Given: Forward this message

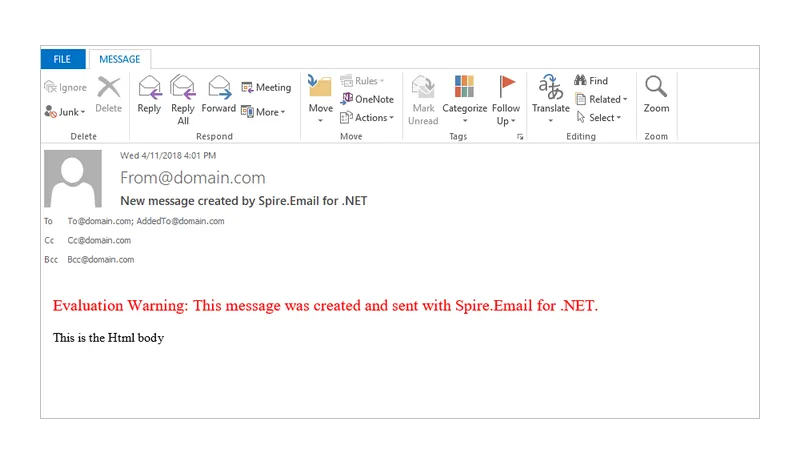Looking at the screenshot, I should 219,95.
